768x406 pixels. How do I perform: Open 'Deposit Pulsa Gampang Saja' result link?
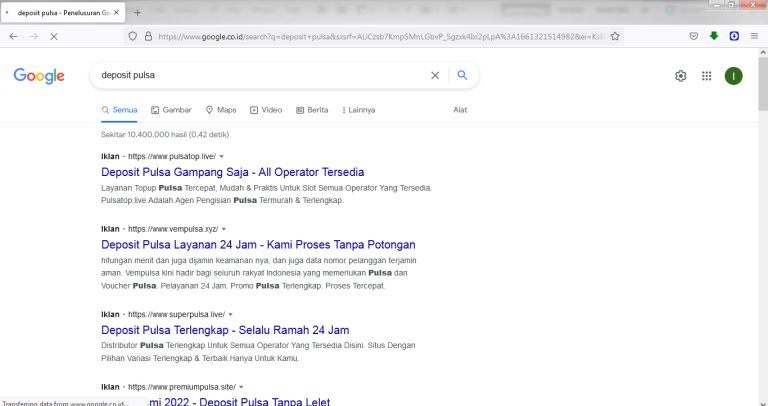(x=232, y=172)
